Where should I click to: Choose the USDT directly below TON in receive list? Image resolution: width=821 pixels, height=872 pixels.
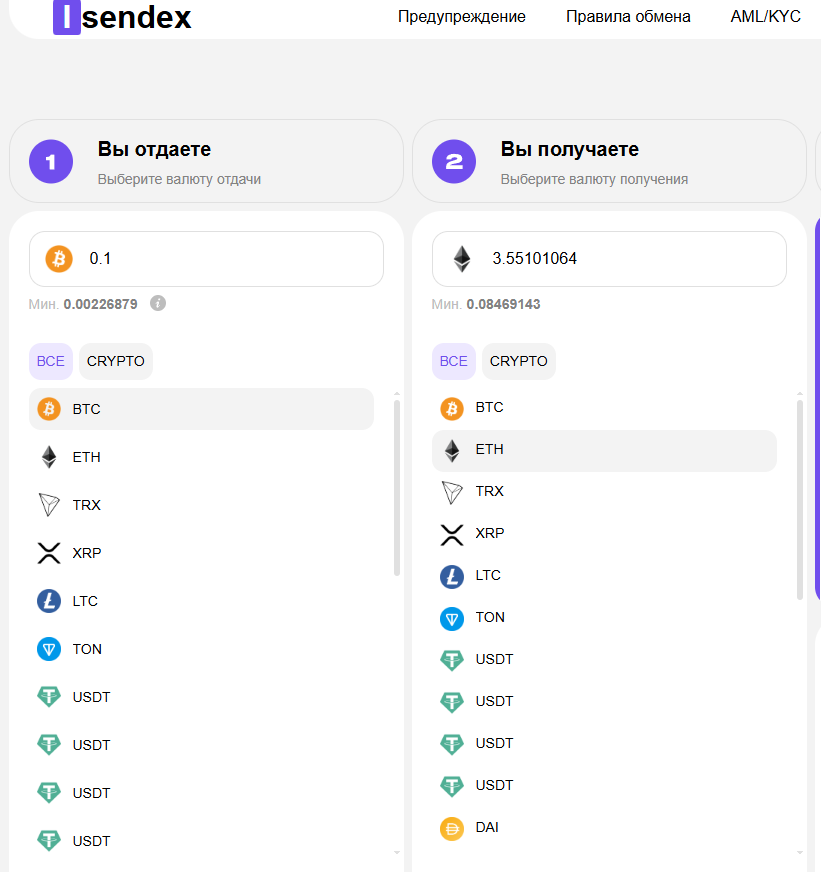(x=604, y=660)
